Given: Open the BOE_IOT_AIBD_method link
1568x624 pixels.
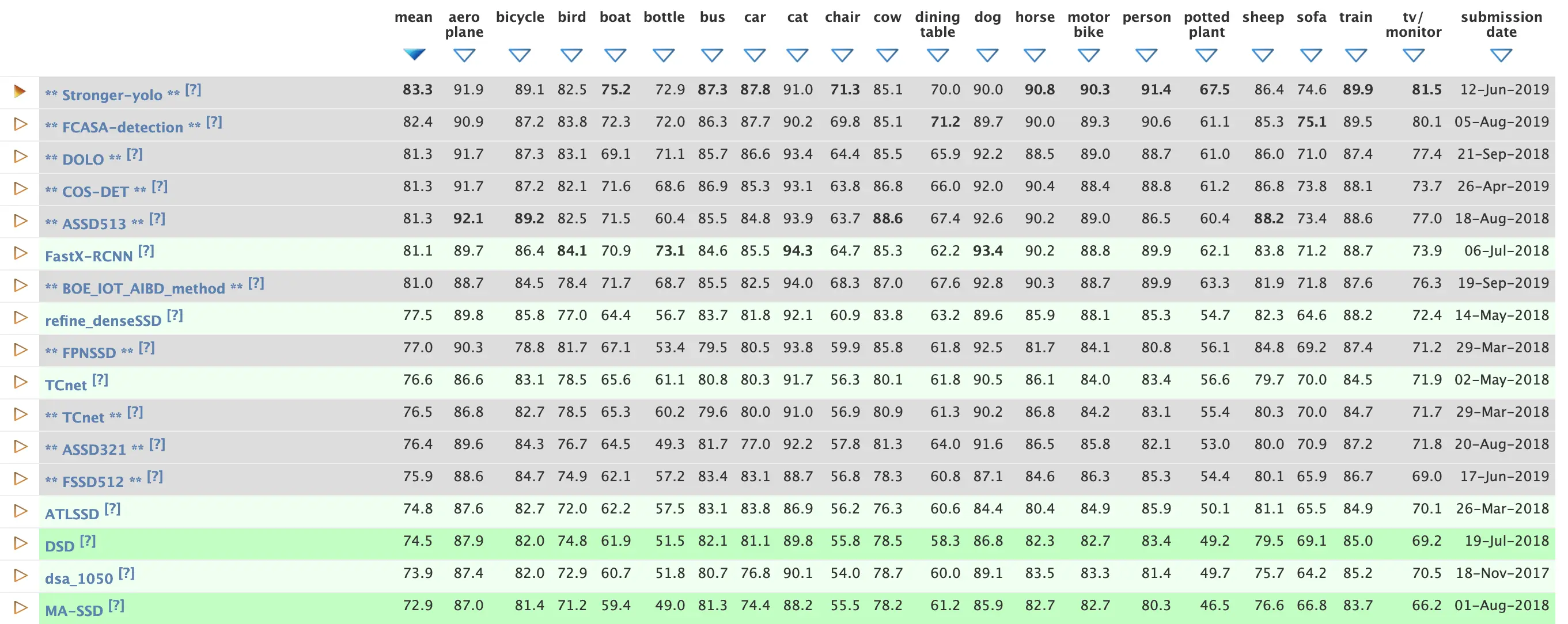Looking at the screenshot, I should click(x=143, y=288).
